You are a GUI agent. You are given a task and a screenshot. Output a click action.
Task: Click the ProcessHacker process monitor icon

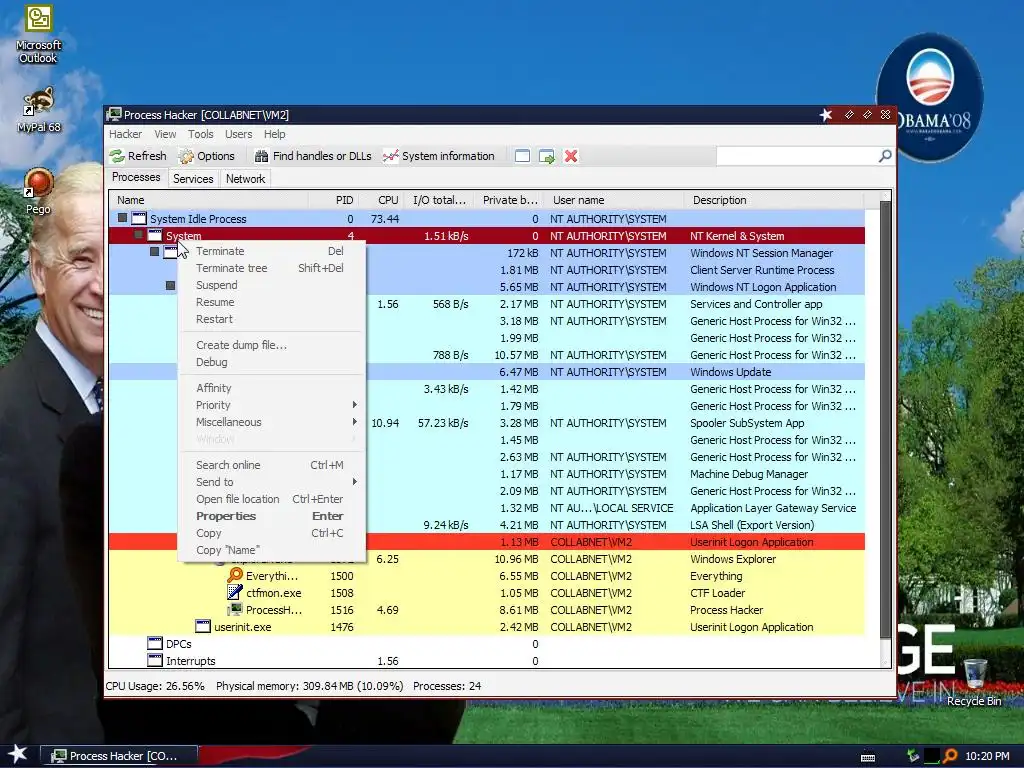(x=235, y=609)
